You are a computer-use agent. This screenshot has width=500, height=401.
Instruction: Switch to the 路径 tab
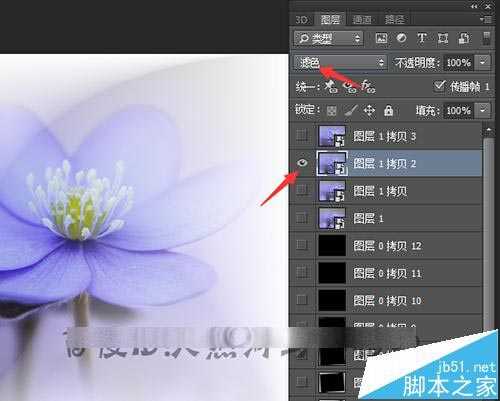(394, 20)
